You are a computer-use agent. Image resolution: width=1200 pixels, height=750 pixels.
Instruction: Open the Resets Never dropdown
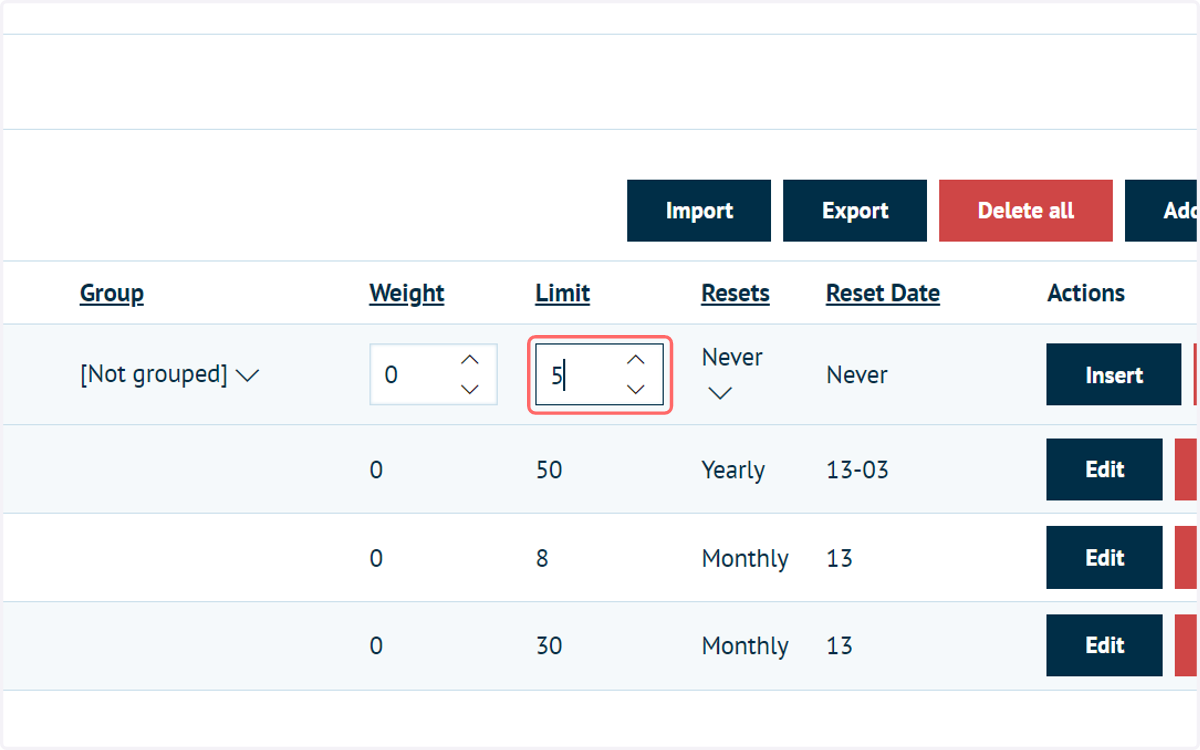(x=732, y=375)
